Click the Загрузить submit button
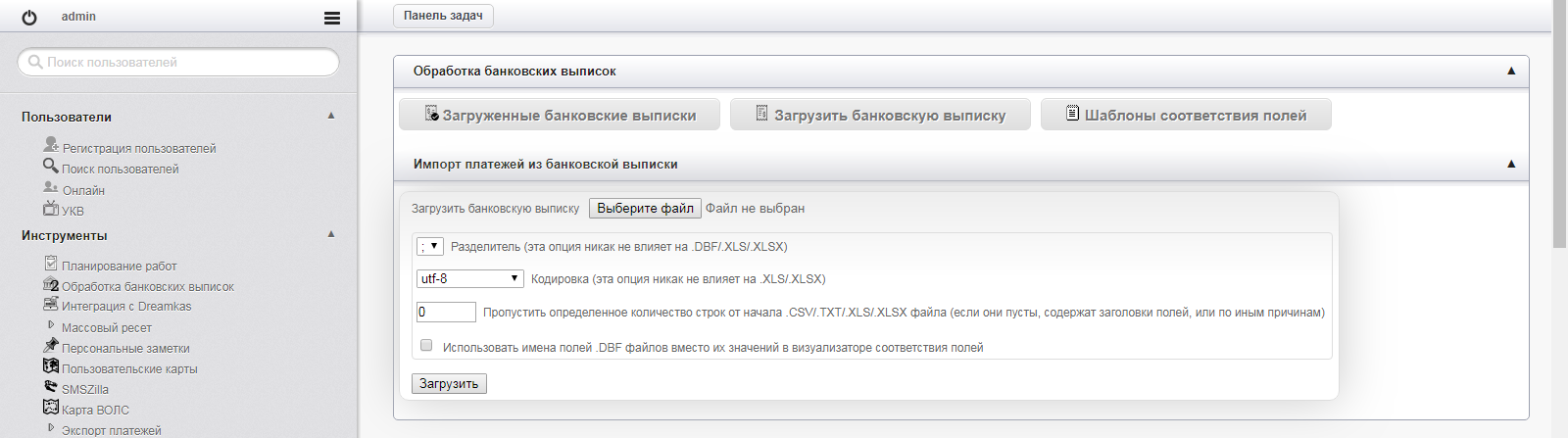Screen dimensions: 1568x438 [449, 384]
